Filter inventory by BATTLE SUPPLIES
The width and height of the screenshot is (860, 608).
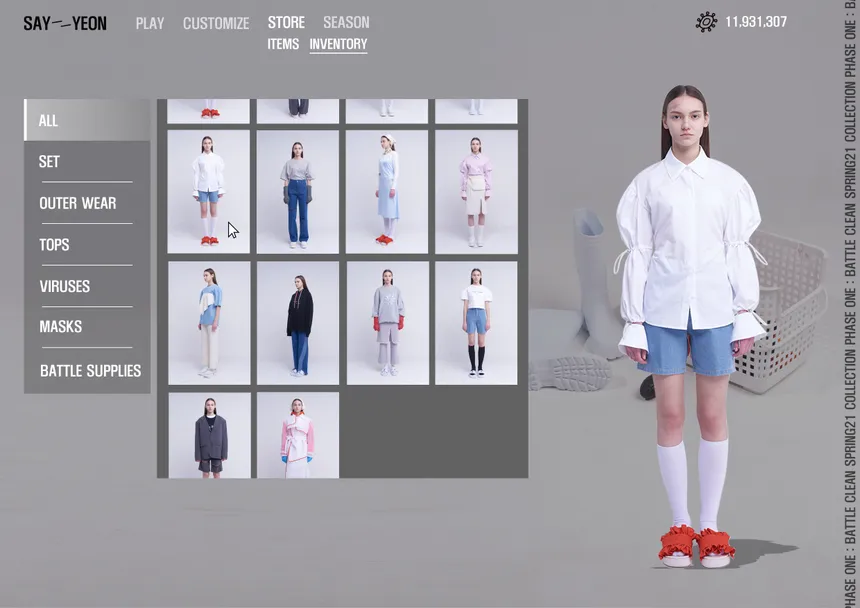pyautogui.click(x=87, y=371)
